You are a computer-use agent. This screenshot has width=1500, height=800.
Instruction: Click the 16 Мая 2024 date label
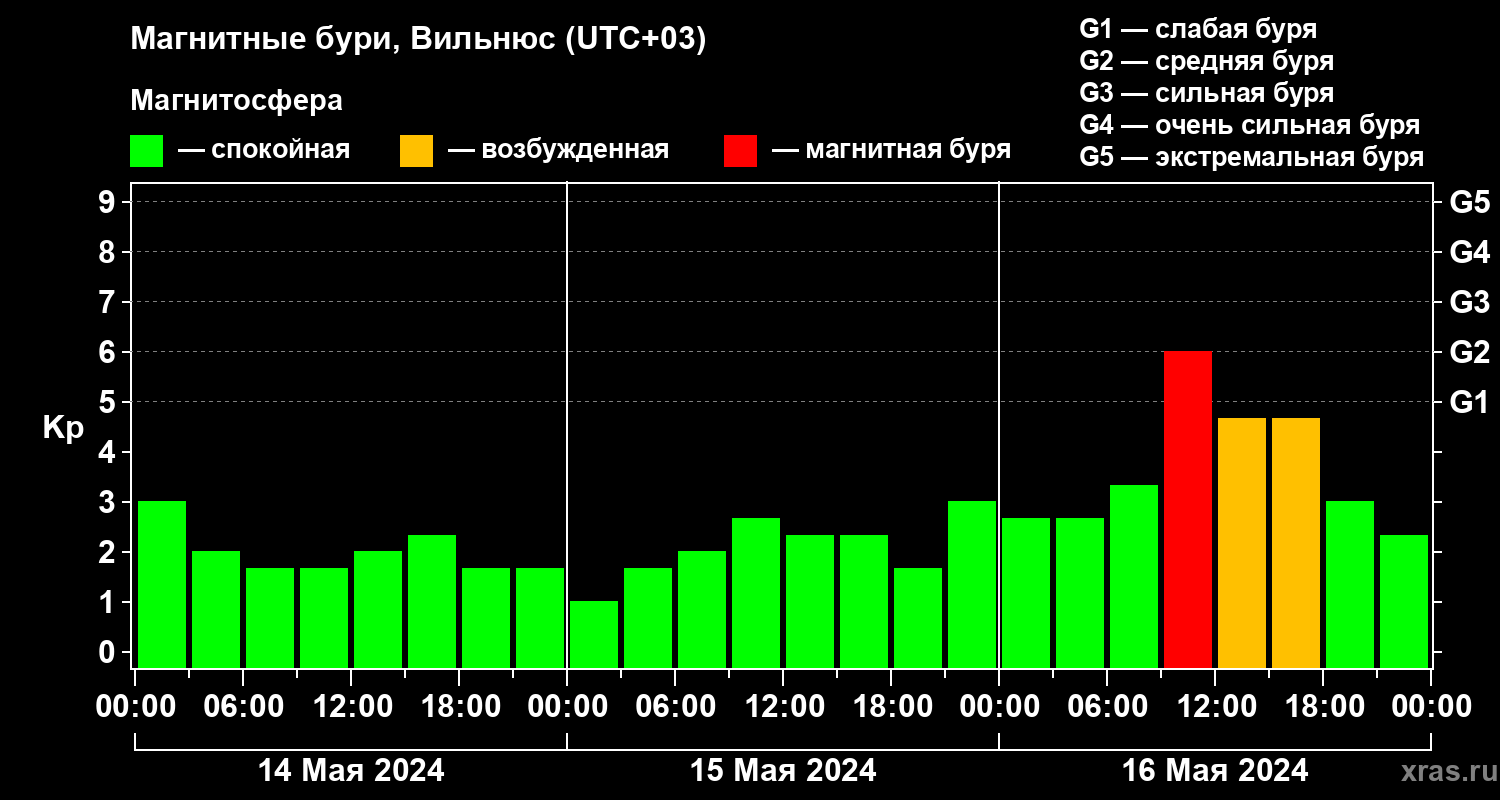(1215, 770)
